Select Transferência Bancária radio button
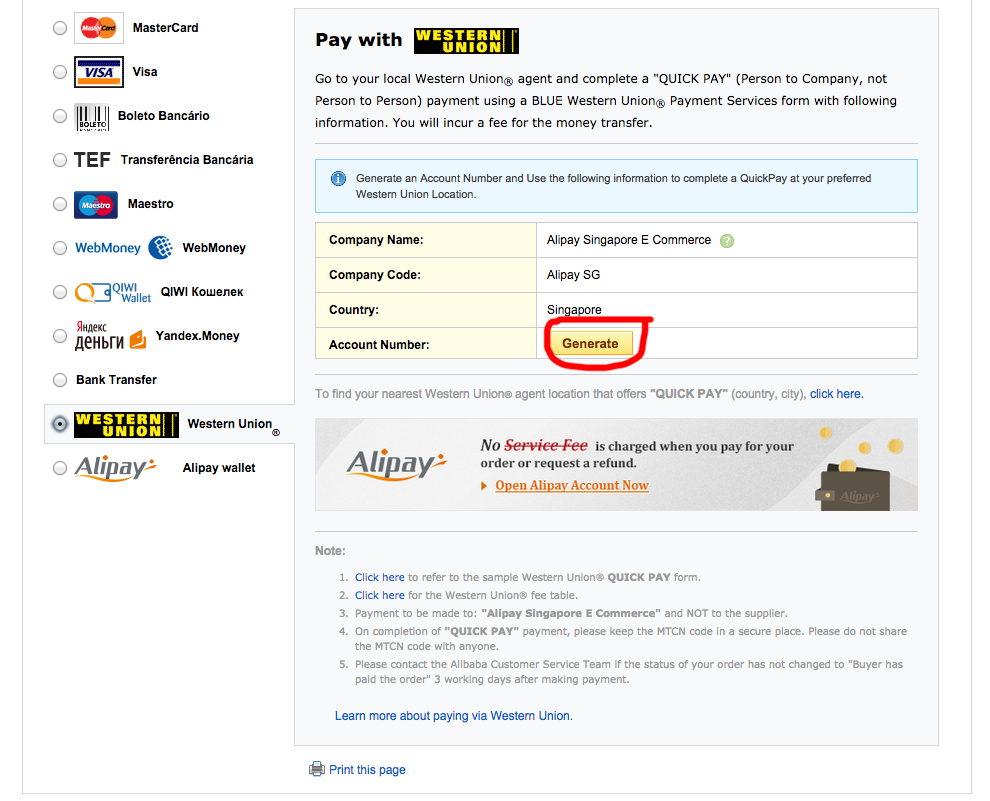Image resolution: width=990 pixels, height=801 pixels. 60,160
